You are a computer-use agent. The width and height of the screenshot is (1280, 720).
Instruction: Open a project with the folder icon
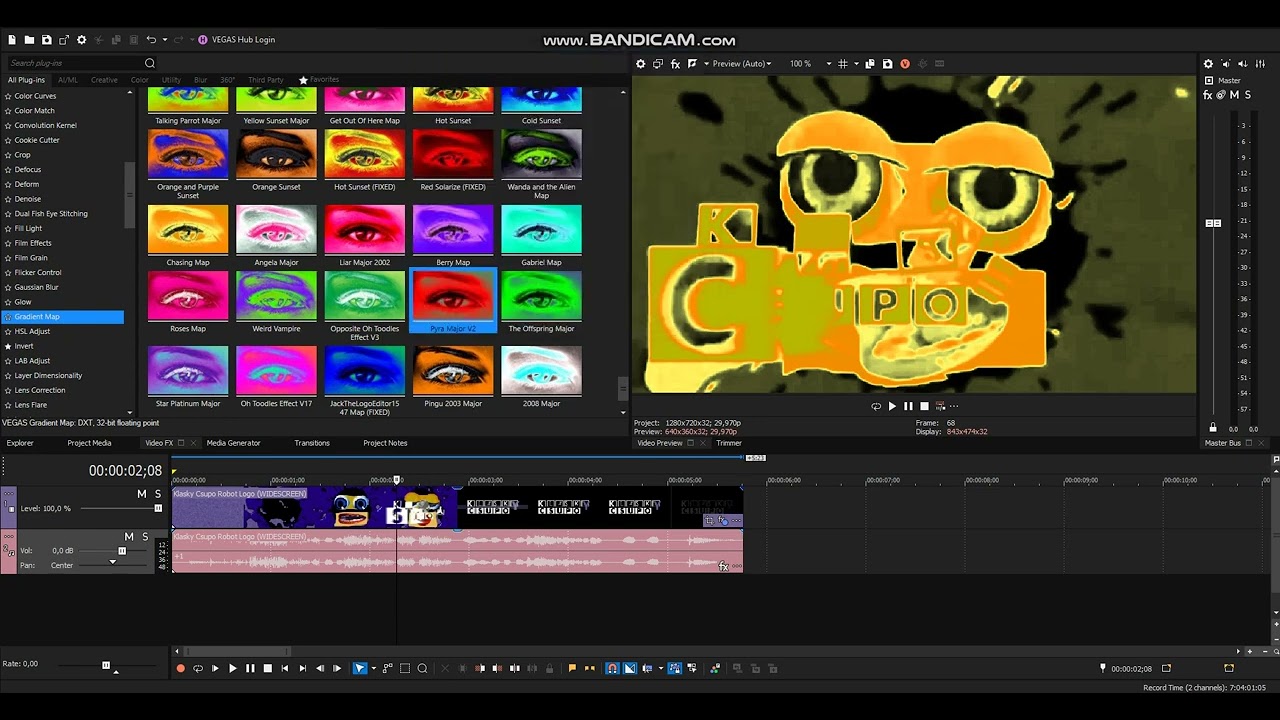click(29, 40)
